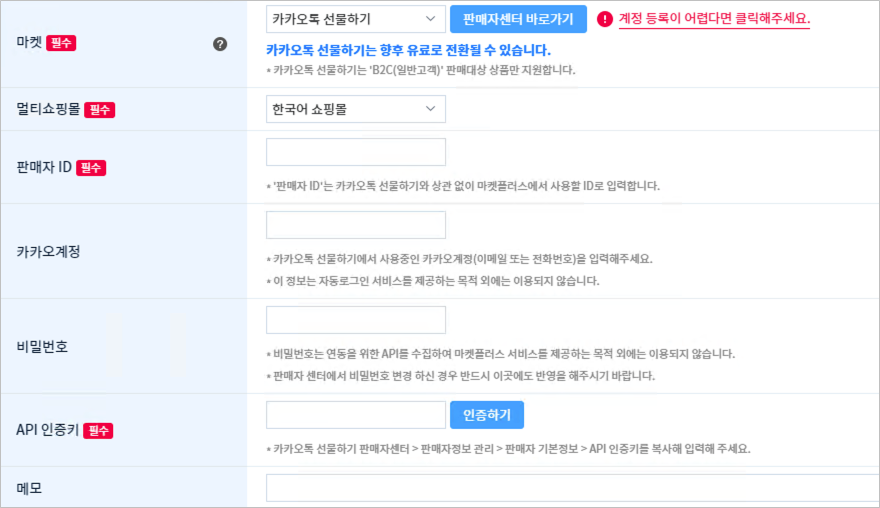The width and height of the screenshot is (880, 508).
Task: Click the chevron arrow of the market selector
Action: coord(430,19)
